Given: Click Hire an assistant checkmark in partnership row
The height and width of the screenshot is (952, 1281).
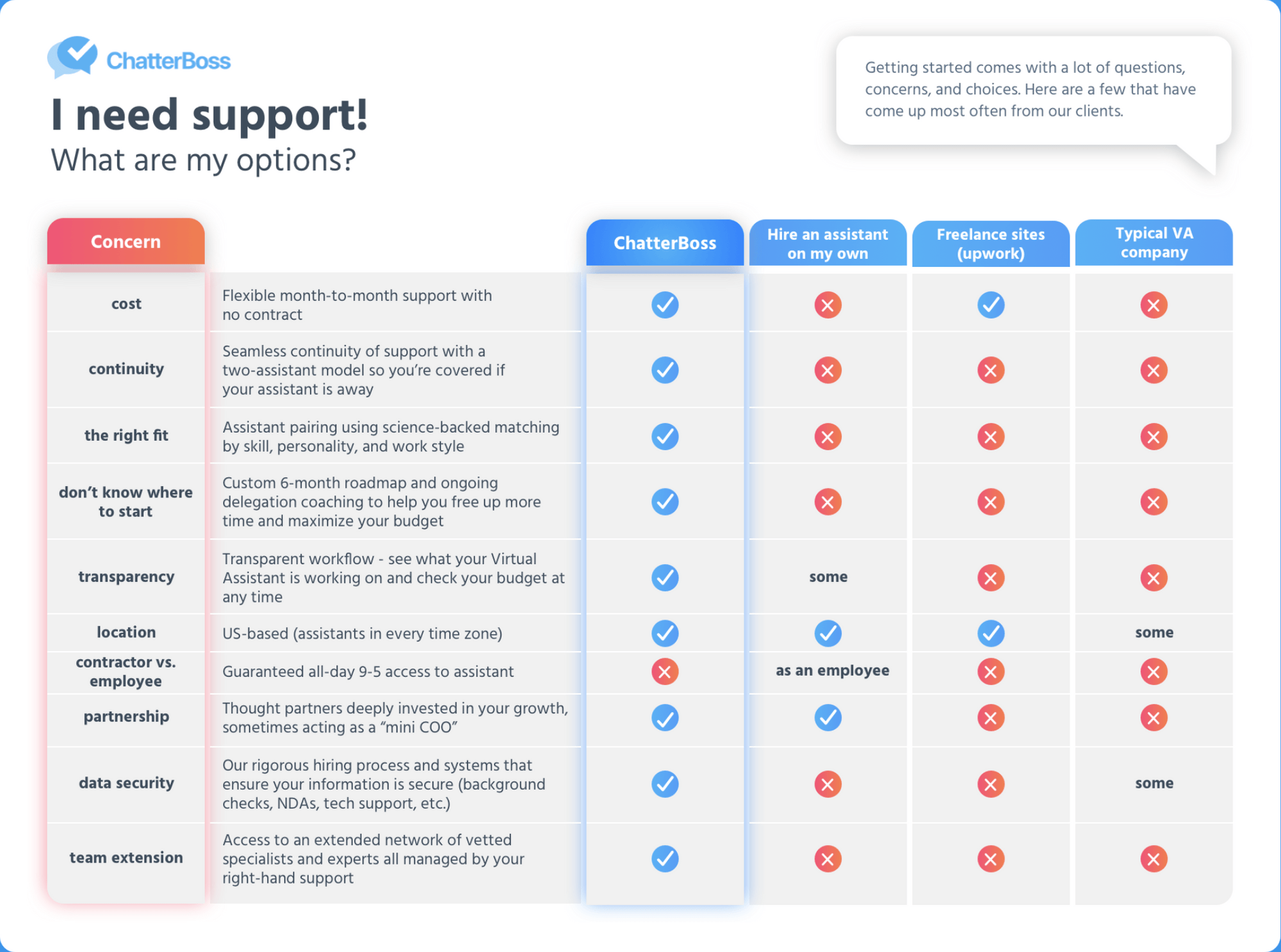Looking at the screenshot, I should click(x=828, y=718).
